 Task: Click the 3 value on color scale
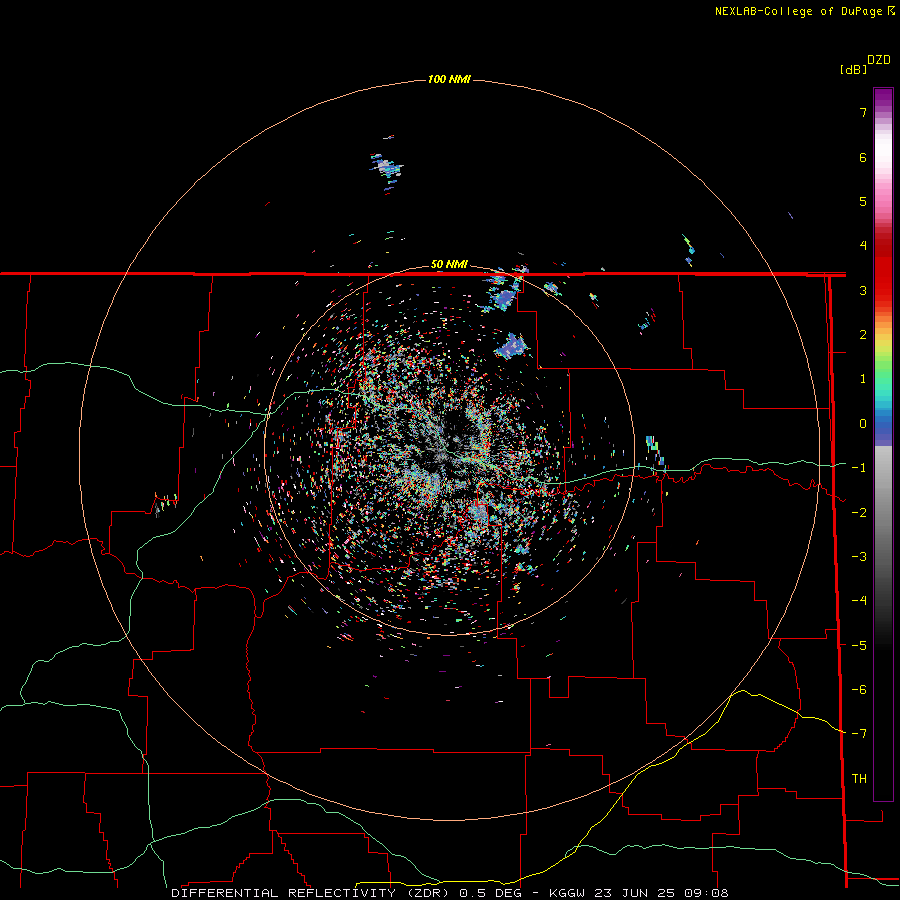pyautogui.click(x=863, y=290)
